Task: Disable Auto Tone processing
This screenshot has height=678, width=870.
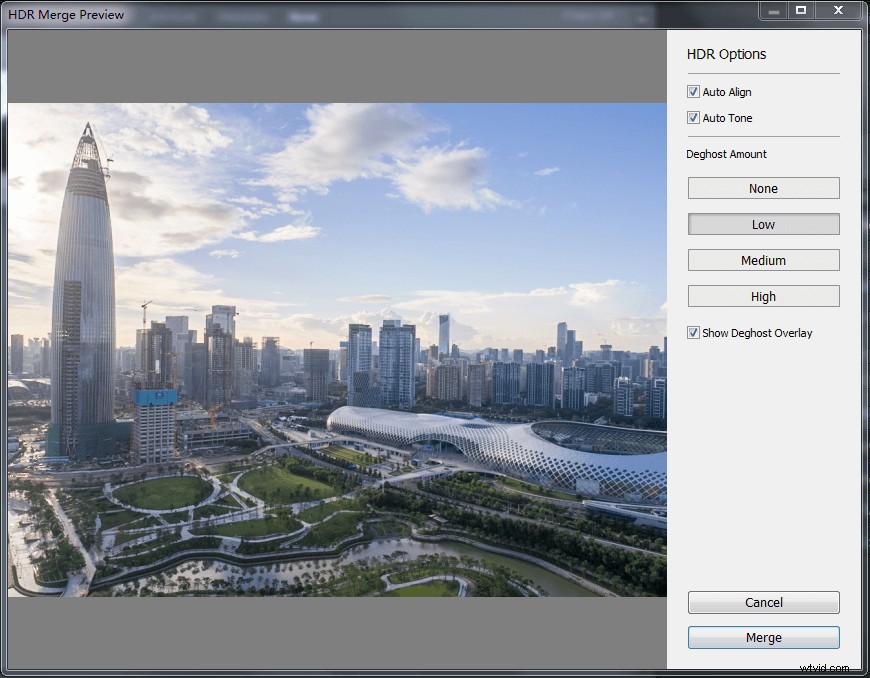Action: coord(693,117)
